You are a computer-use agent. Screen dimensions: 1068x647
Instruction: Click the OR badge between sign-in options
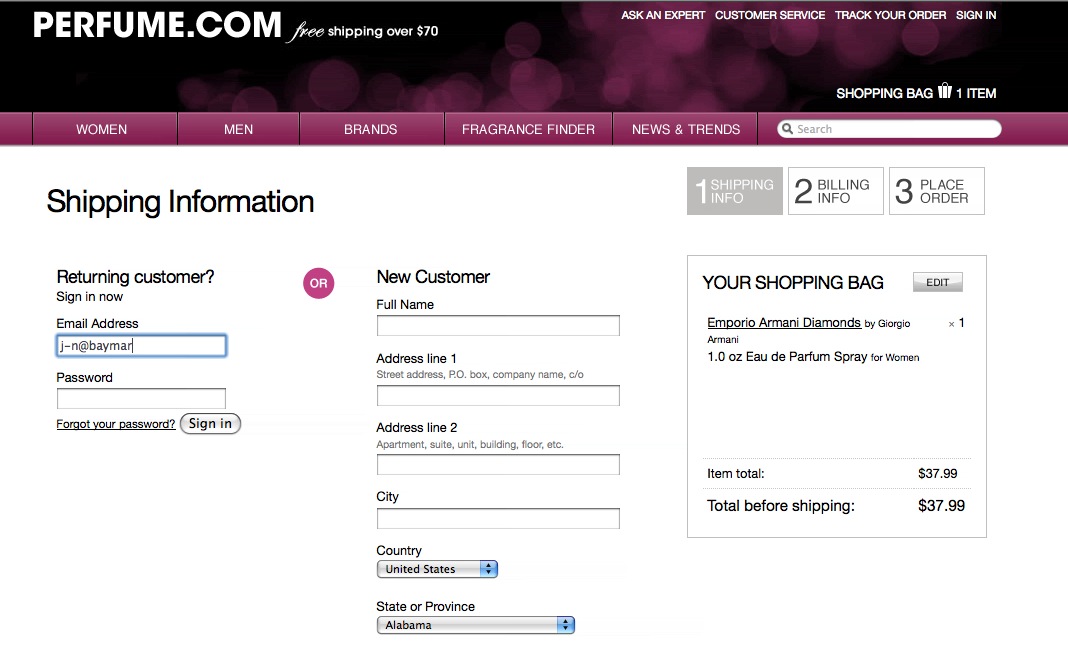coord(318,283)
